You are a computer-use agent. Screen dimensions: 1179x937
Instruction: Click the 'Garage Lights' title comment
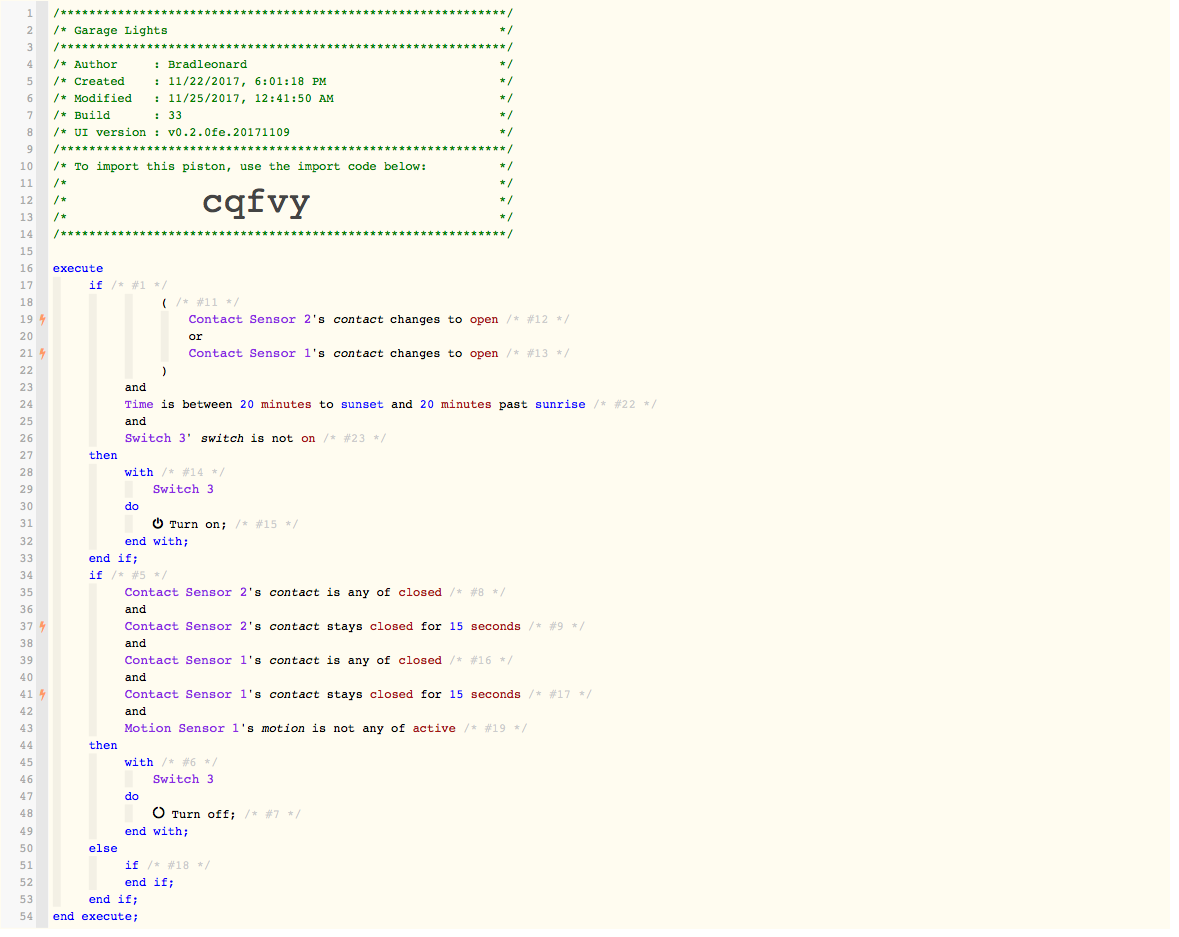120,31
